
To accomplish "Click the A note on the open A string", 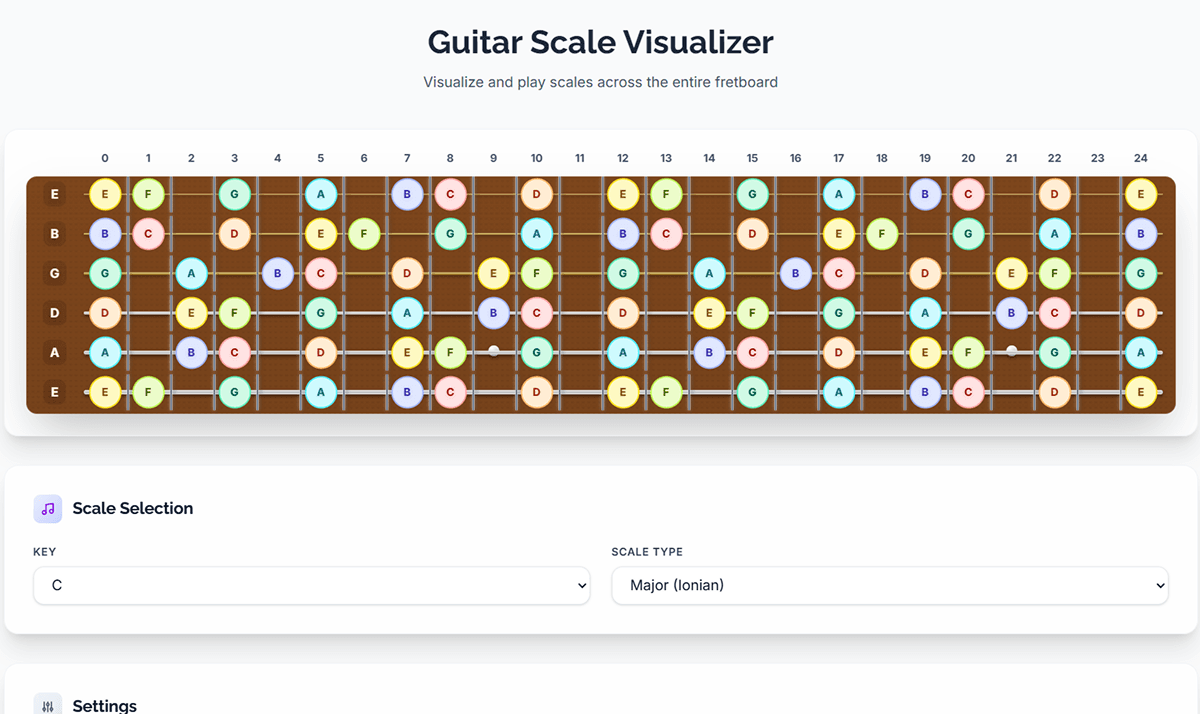I will (x=105, y=352).
